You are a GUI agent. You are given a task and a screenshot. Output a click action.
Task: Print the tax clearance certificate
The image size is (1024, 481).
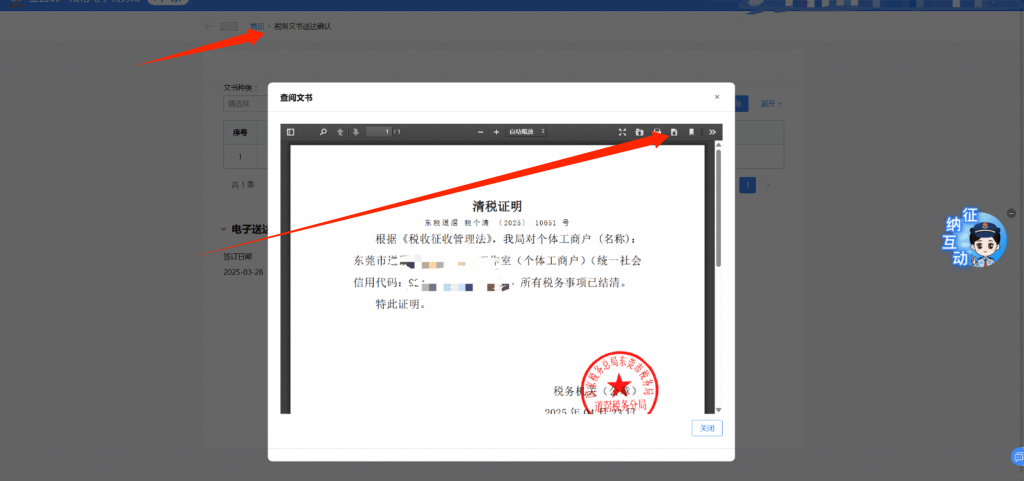coord(657,132)
